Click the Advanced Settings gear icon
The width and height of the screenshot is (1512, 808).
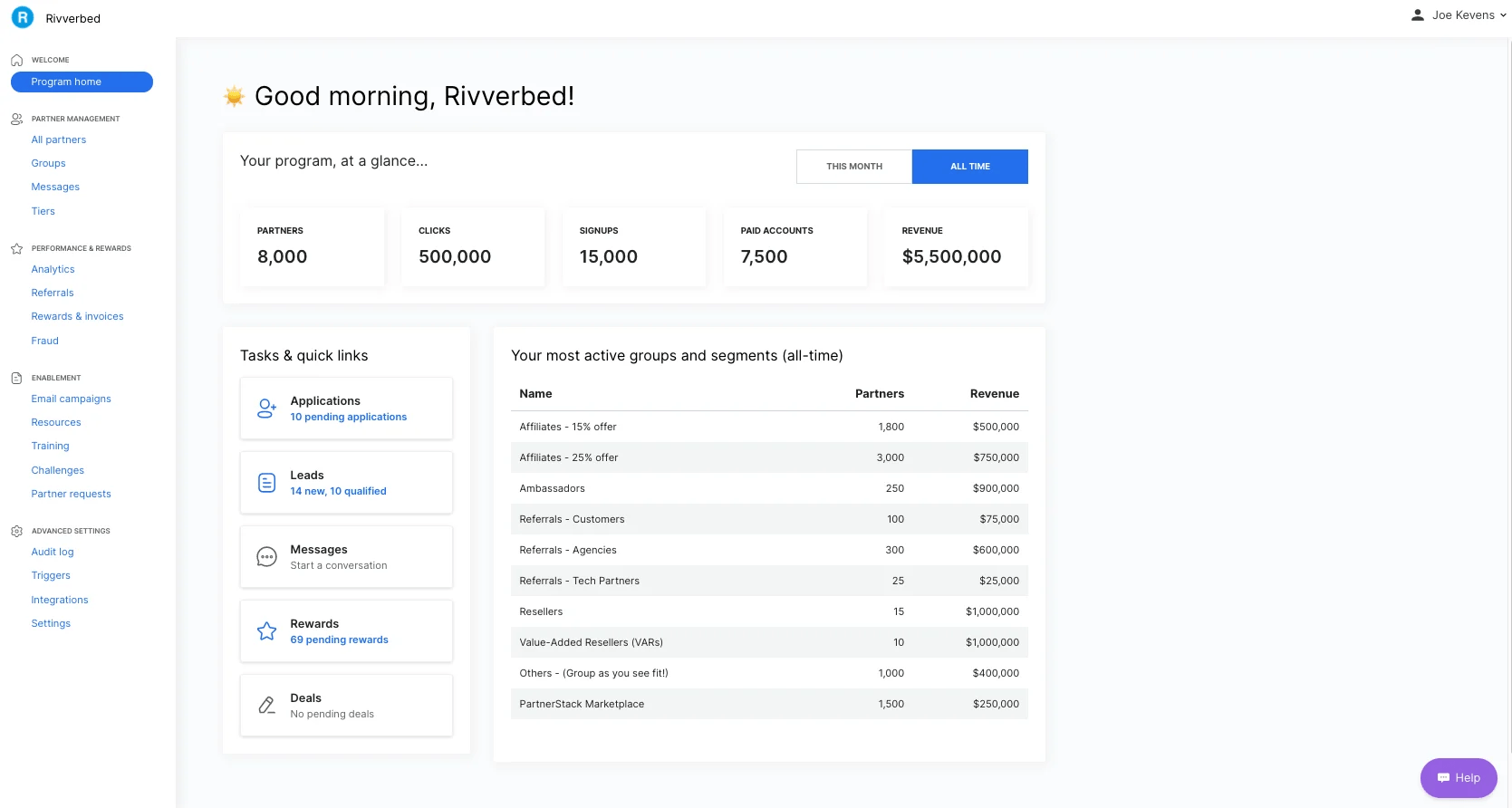tap(16, 531)
